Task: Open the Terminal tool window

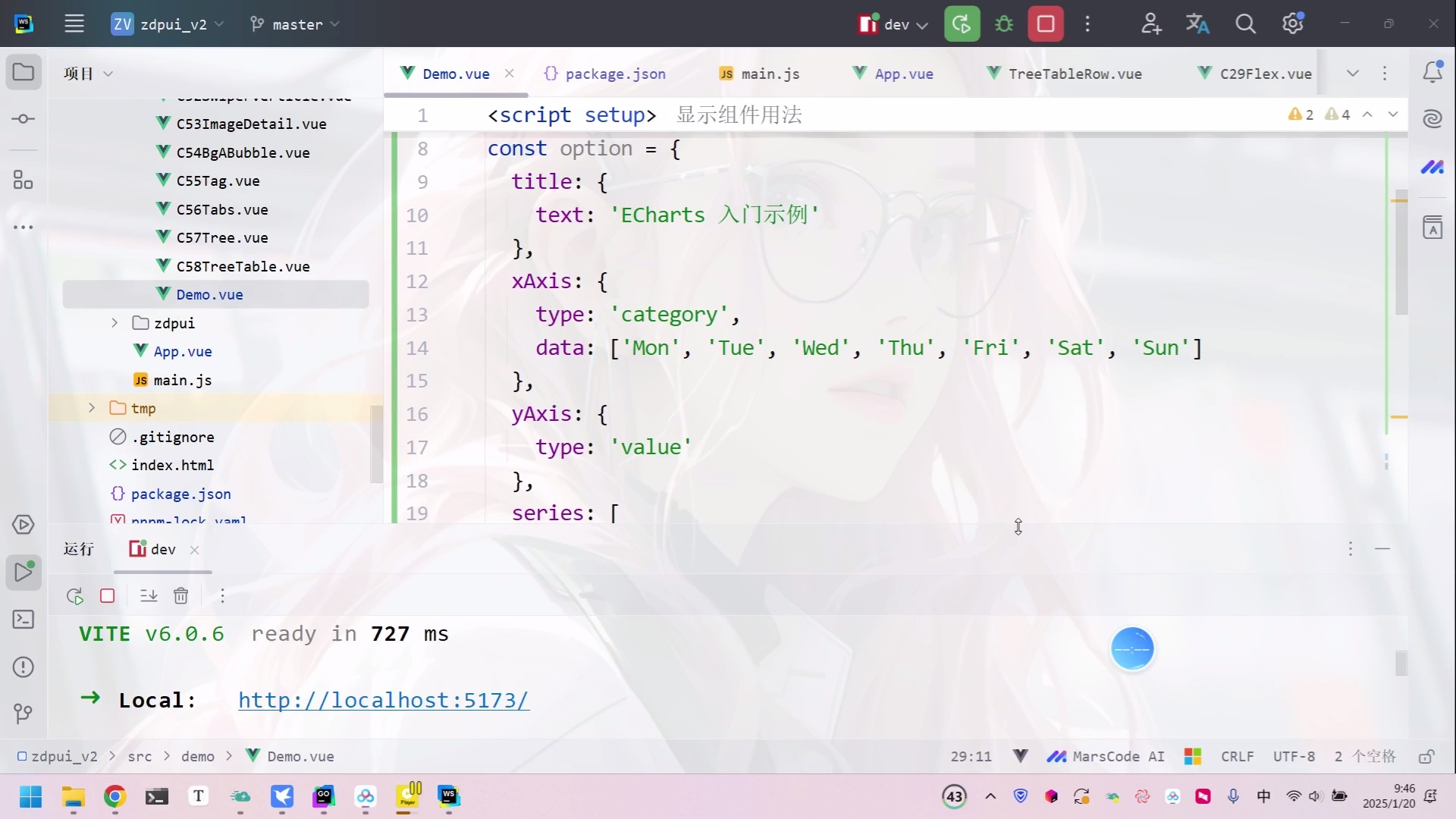Action: pos(24,620)
